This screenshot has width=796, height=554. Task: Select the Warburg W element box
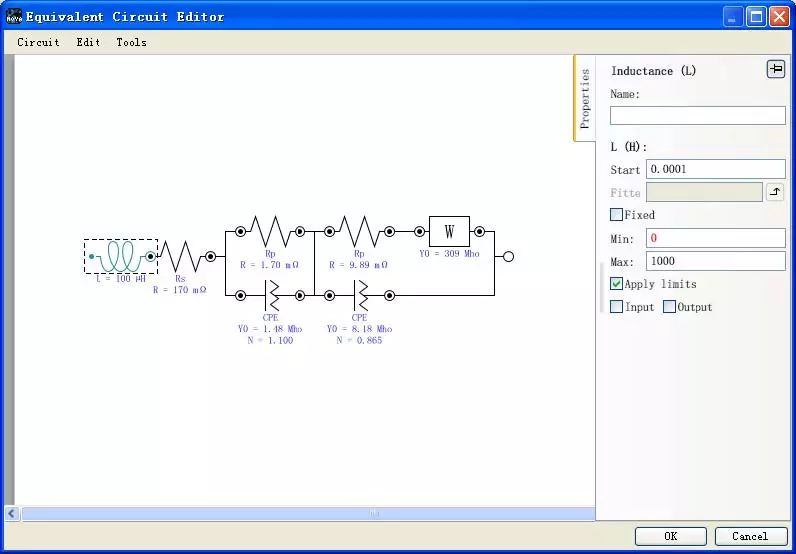coord(449,232)
